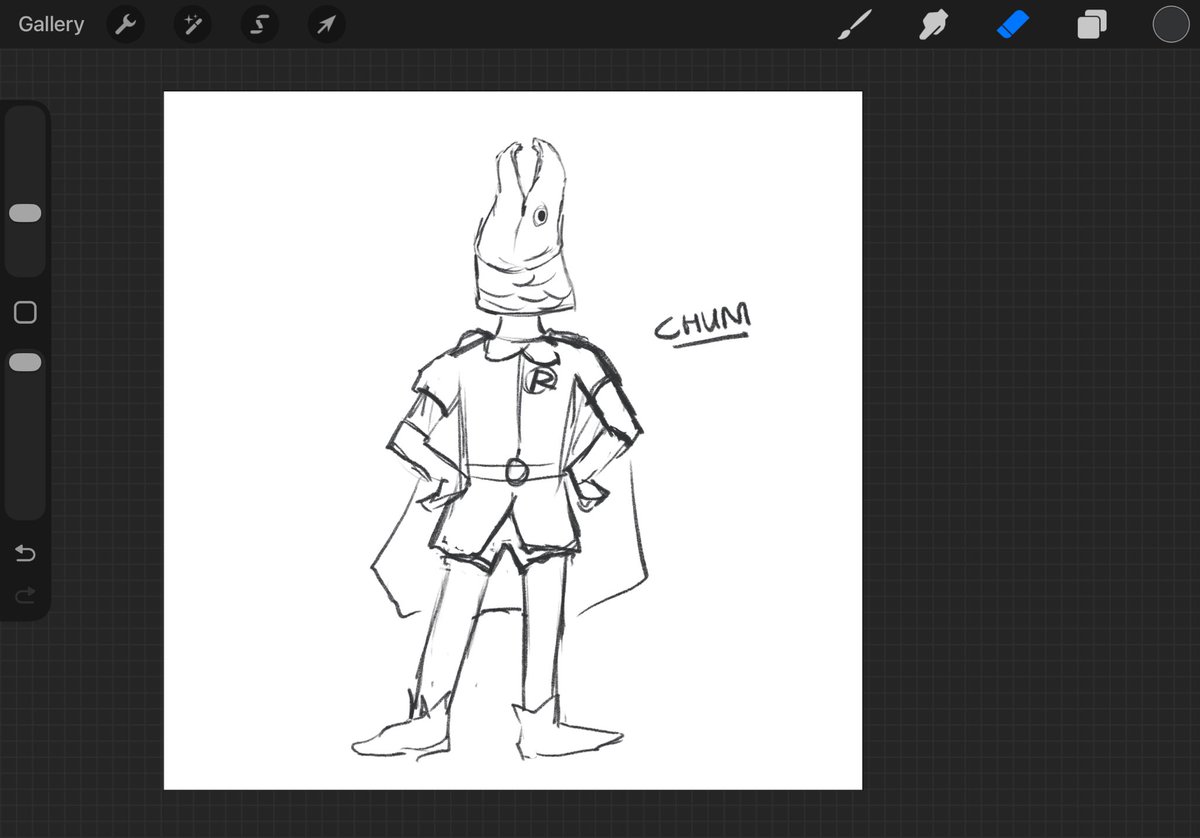
Task: Adjust the brush size slider handle
Action: click(25, 213)
